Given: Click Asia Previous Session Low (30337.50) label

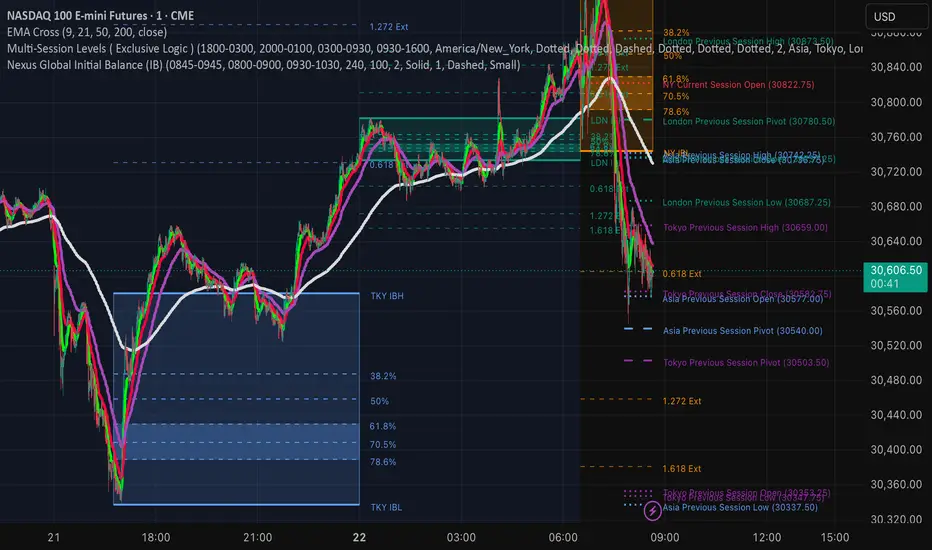Looking at the screenshot, I should (x=740, y=507).
